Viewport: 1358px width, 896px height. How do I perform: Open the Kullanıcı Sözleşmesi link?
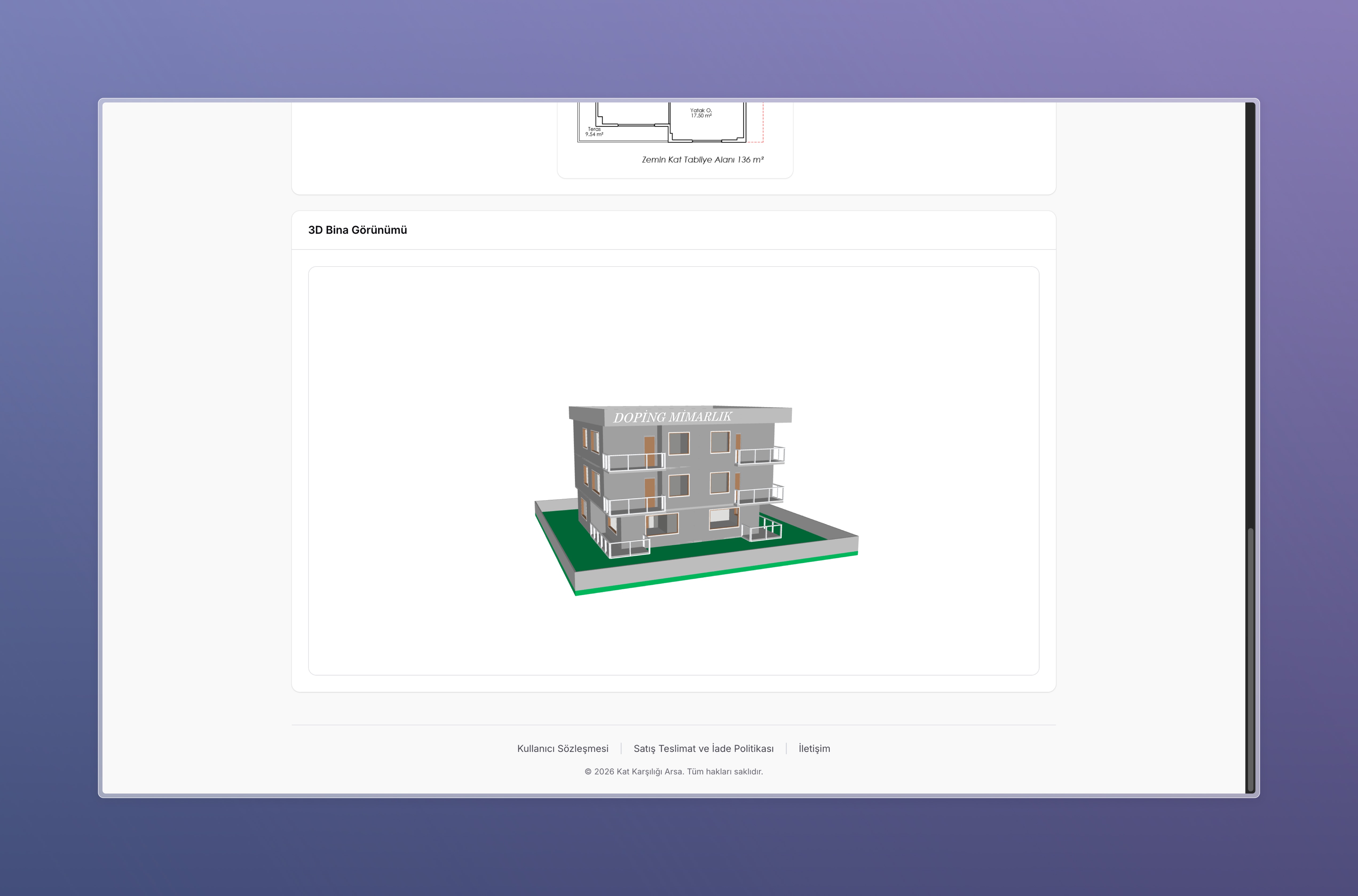tap(562, 748)
